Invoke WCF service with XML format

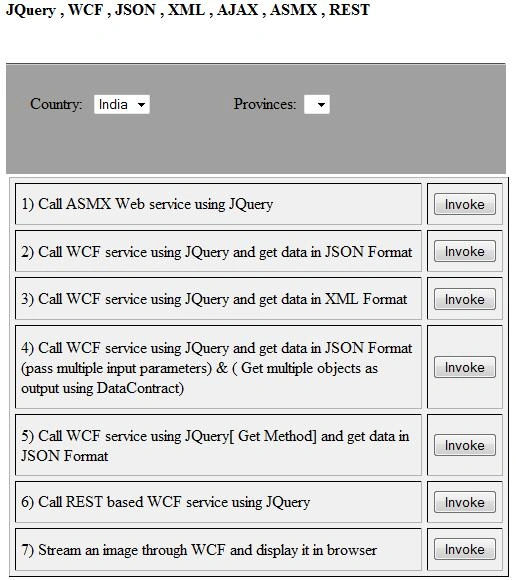[465, 299]
